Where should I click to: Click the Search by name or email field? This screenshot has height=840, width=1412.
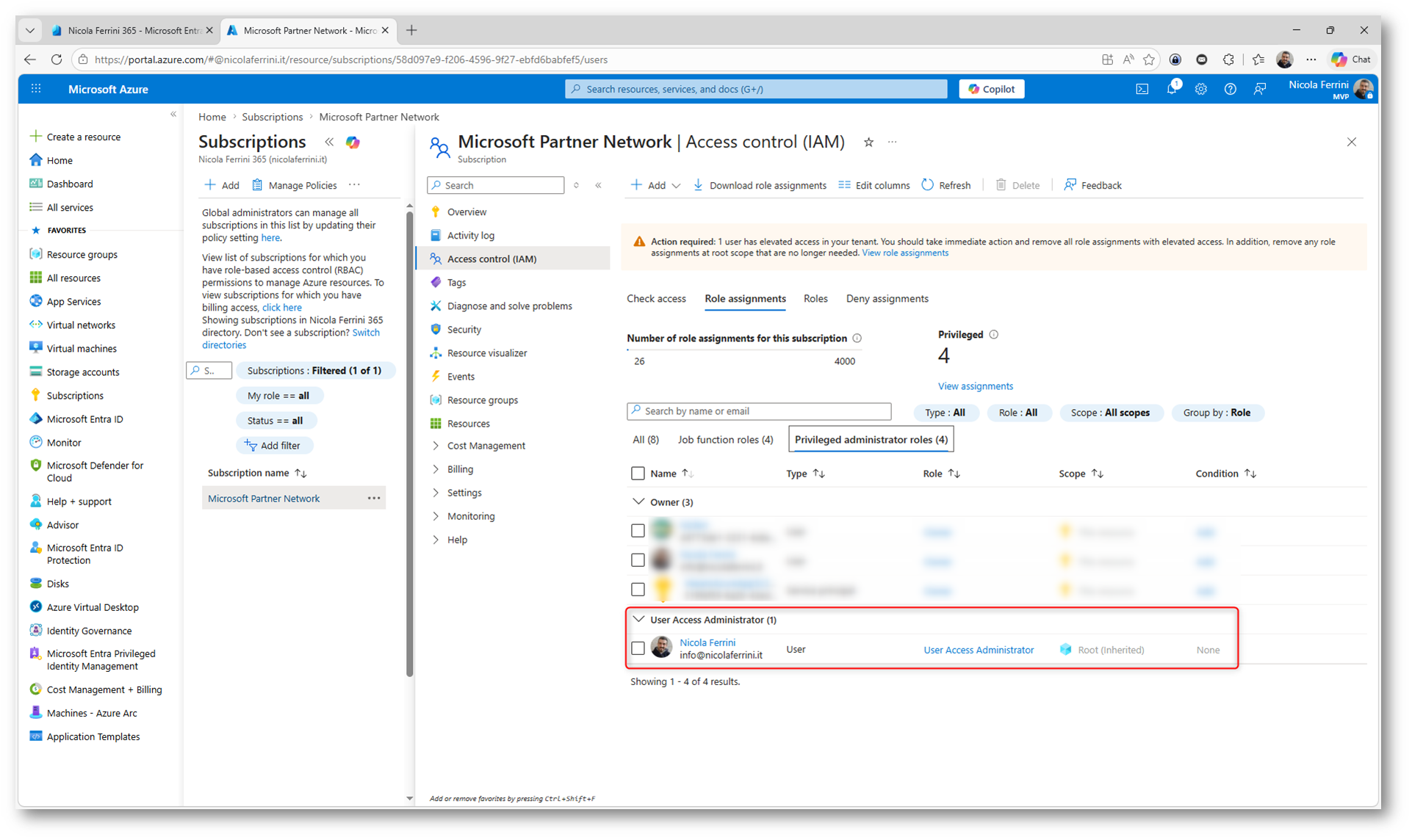coord(759,411)
